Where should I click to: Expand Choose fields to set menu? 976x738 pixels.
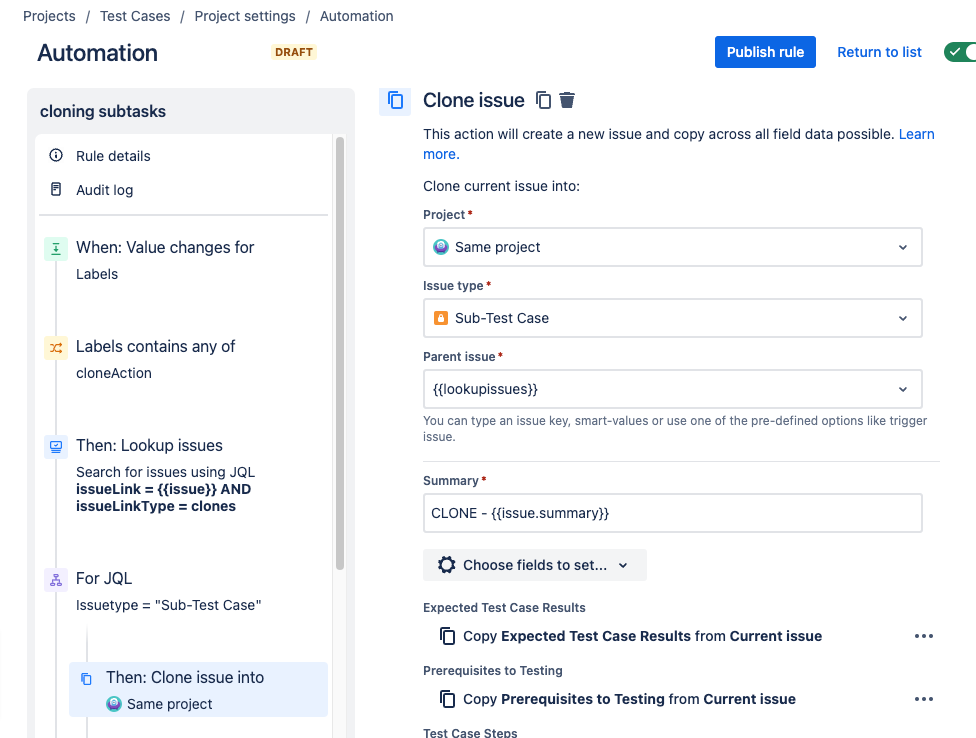tap(535, 565)
